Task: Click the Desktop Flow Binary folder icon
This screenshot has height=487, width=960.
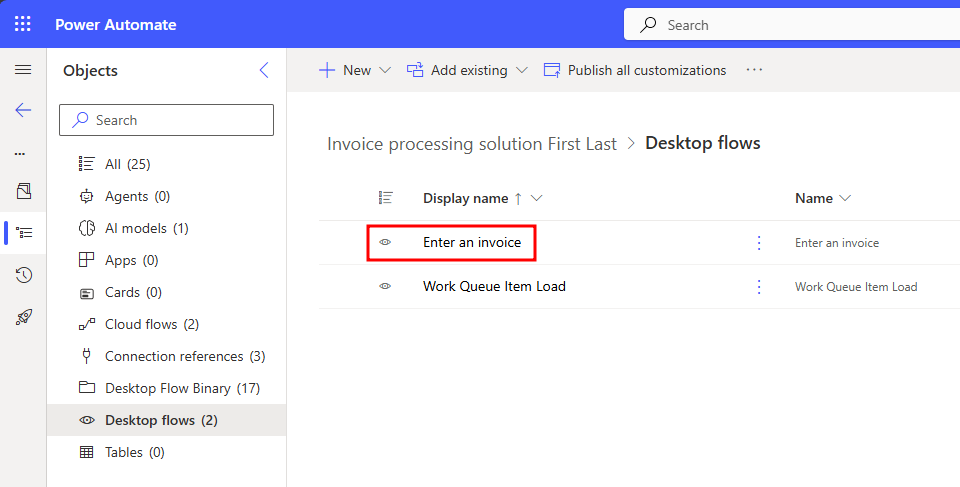Action: 87,387
